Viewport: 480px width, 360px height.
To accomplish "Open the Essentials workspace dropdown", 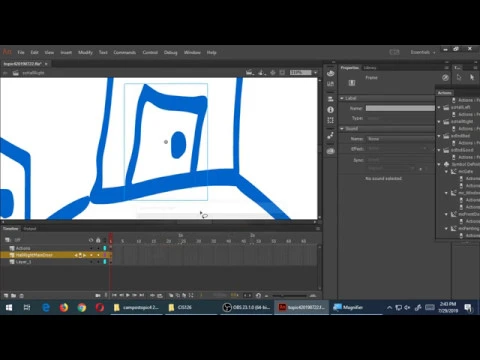I will 423,52.
